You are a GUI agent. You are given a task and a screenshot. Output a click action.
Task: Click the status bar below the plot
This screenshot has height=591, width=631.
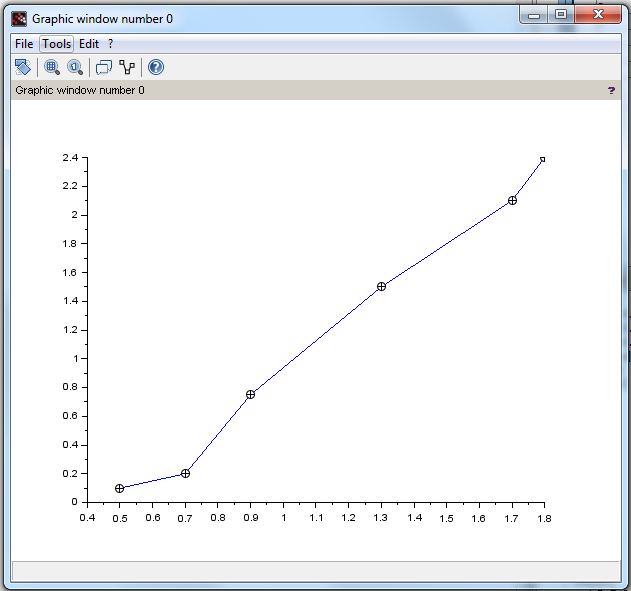coord(316,571)
